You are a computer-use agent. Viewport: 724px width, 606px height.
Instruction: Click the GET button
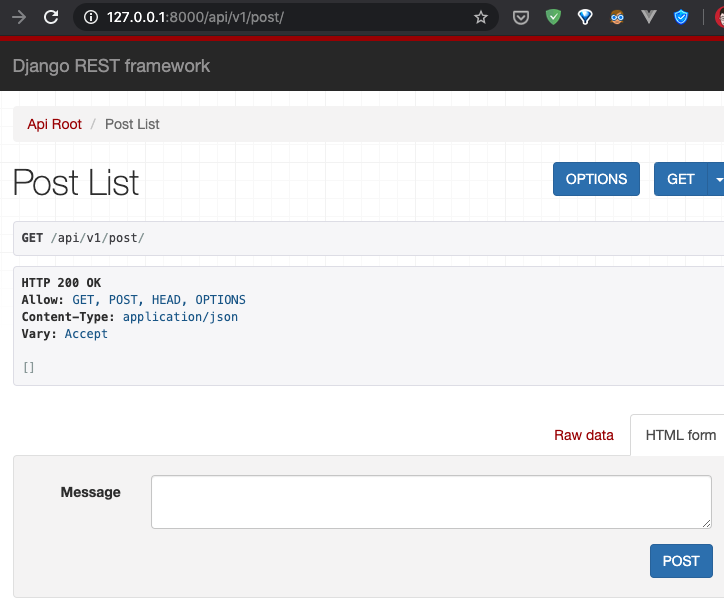pos(681,179)
